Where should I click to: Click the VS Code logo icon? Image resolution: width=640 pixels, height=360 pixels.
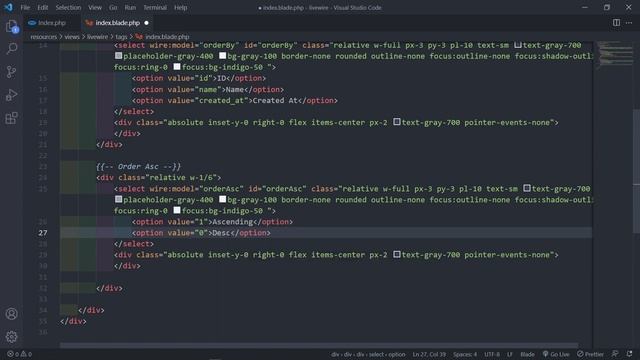point(8,7)
